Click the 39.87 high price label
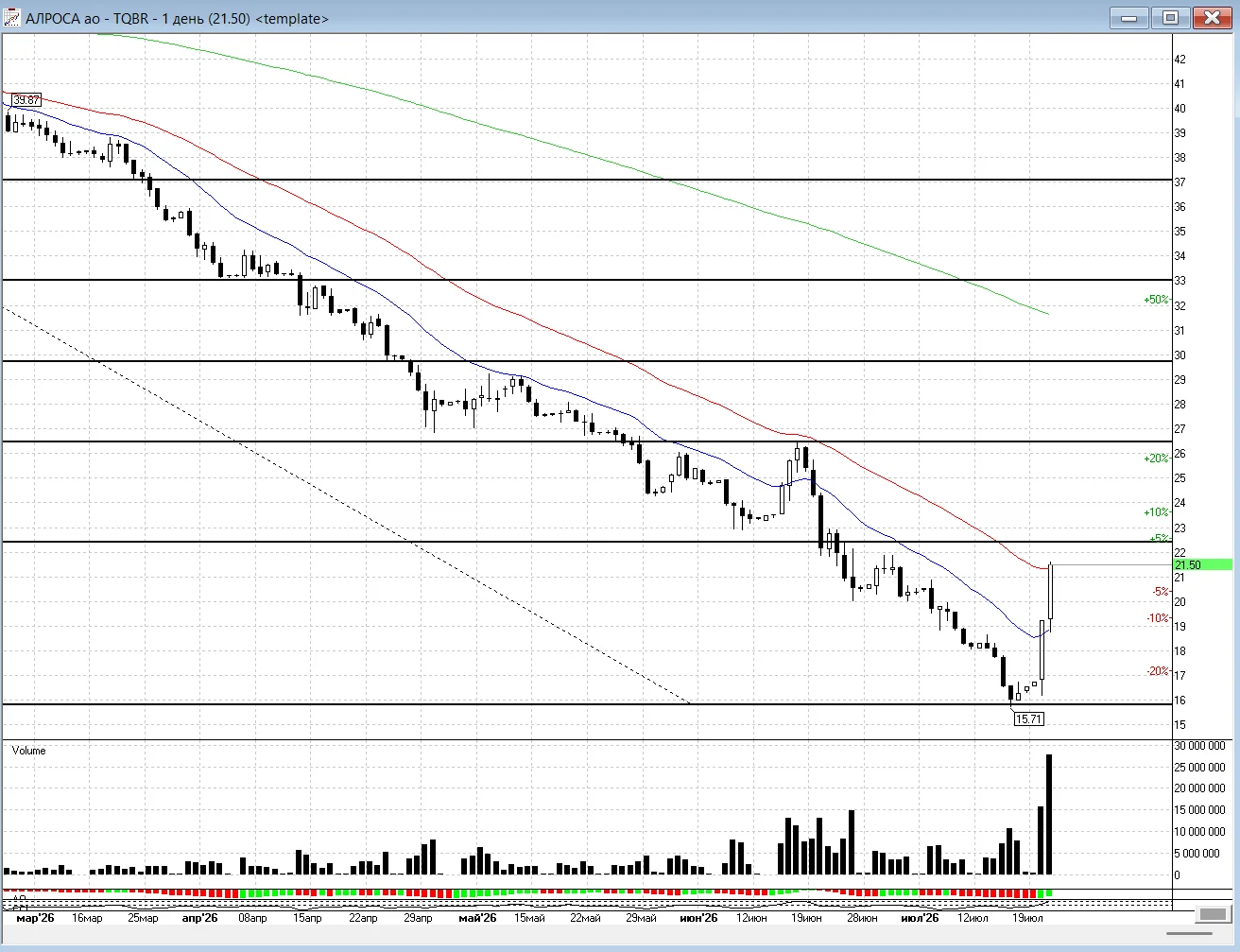This screenshot has width=1240, height=952. click(26, 100)
